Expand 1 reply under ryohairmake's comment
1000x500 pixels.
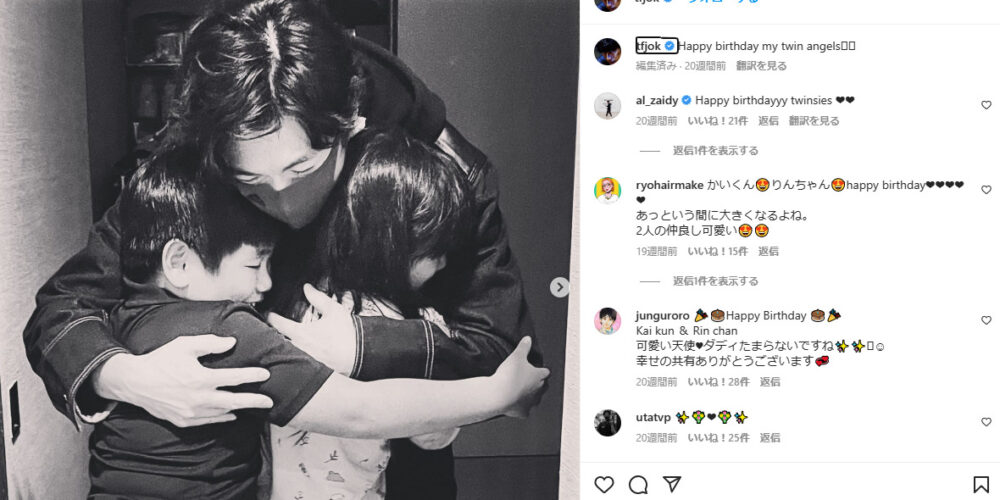pos(716,281)
